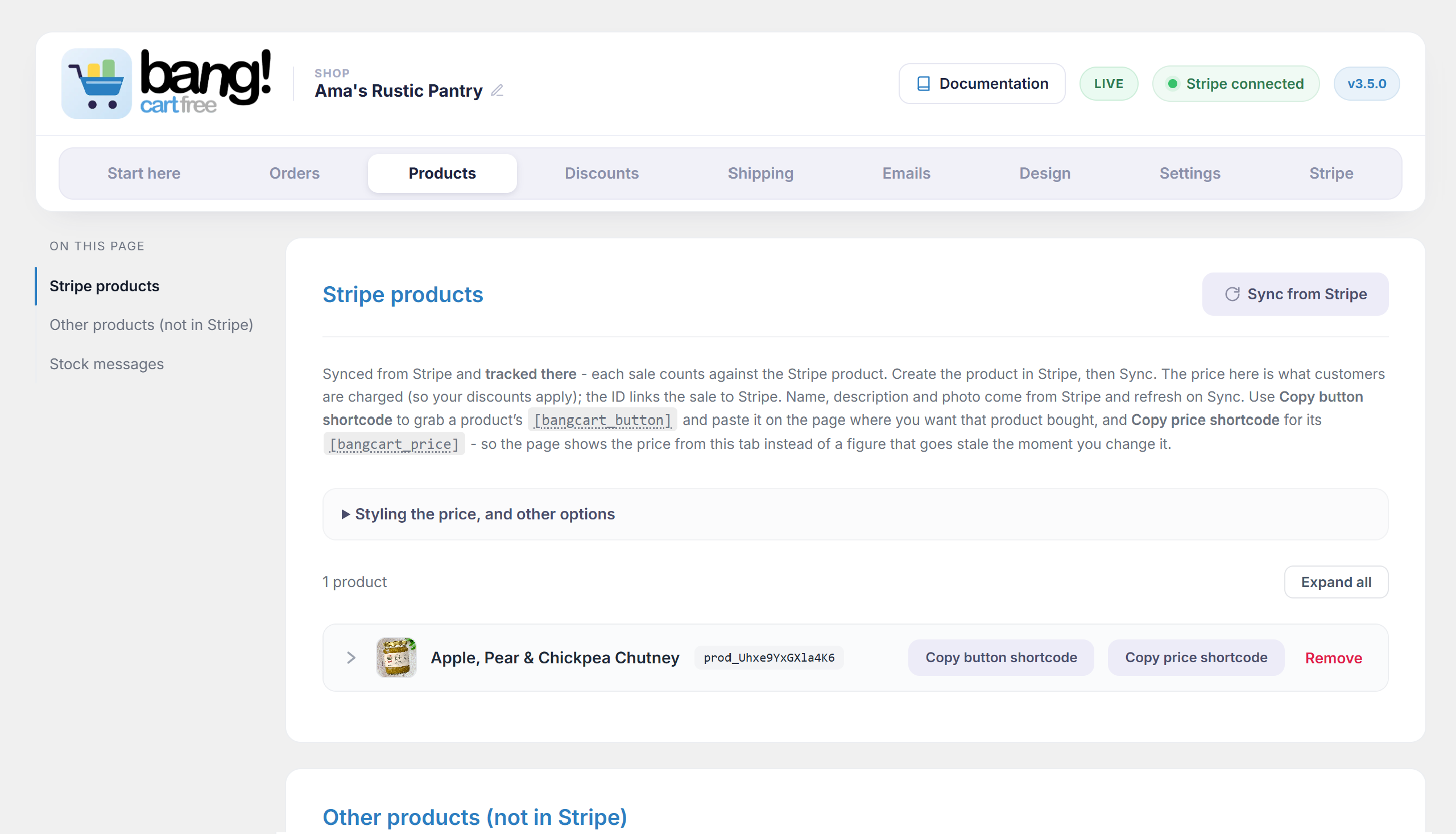Switch to the Emails tab
Screen dimensions: 1456x834
[x=906, y=173]
